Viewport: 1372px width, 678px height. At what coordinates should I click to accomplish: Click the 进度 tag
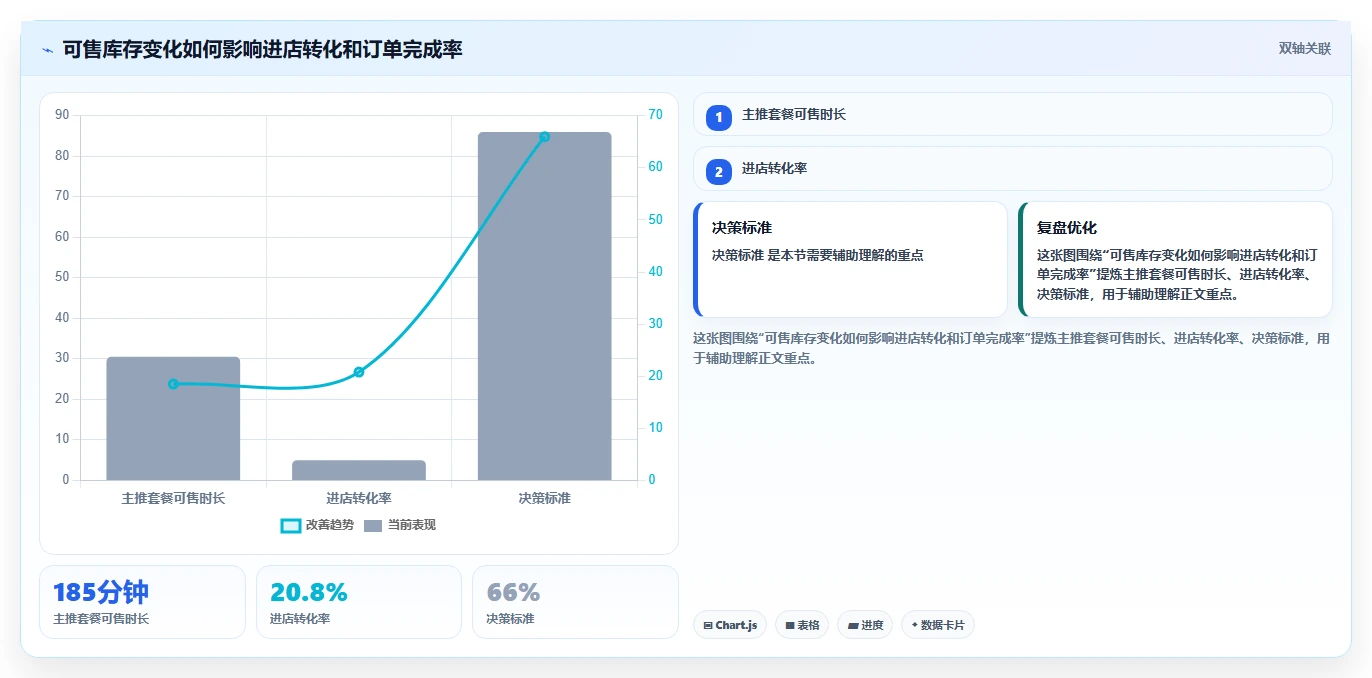[865, 625]
